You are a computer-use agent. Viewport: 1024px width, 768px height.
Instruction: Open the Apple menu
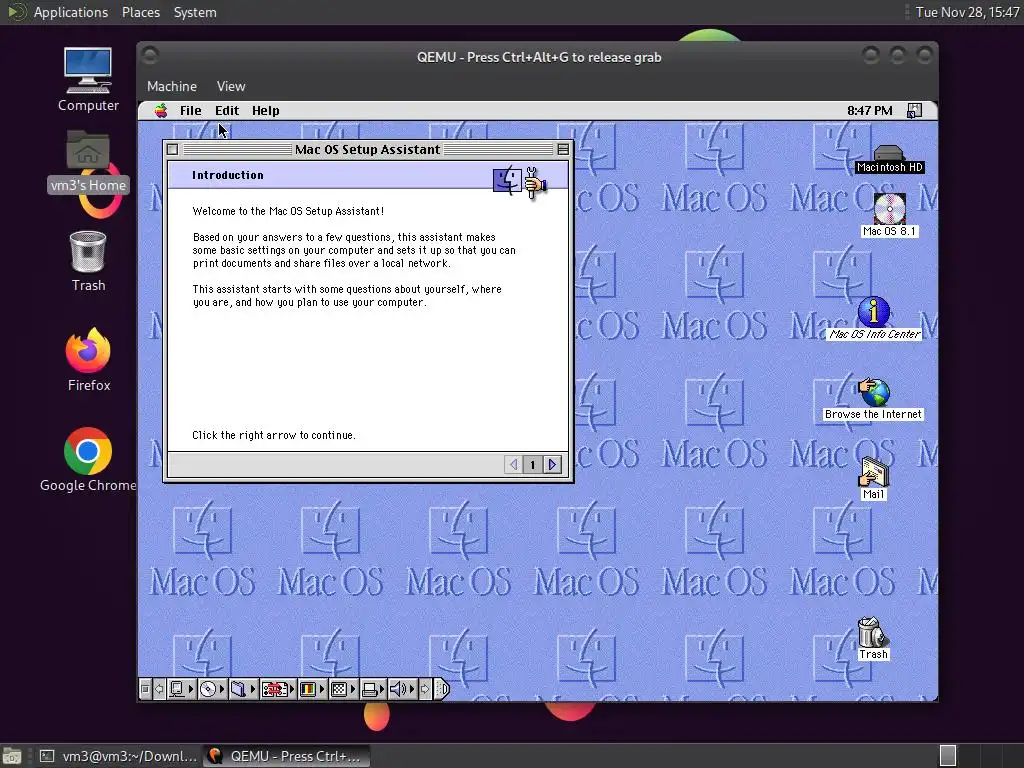(x=161, y=111)
